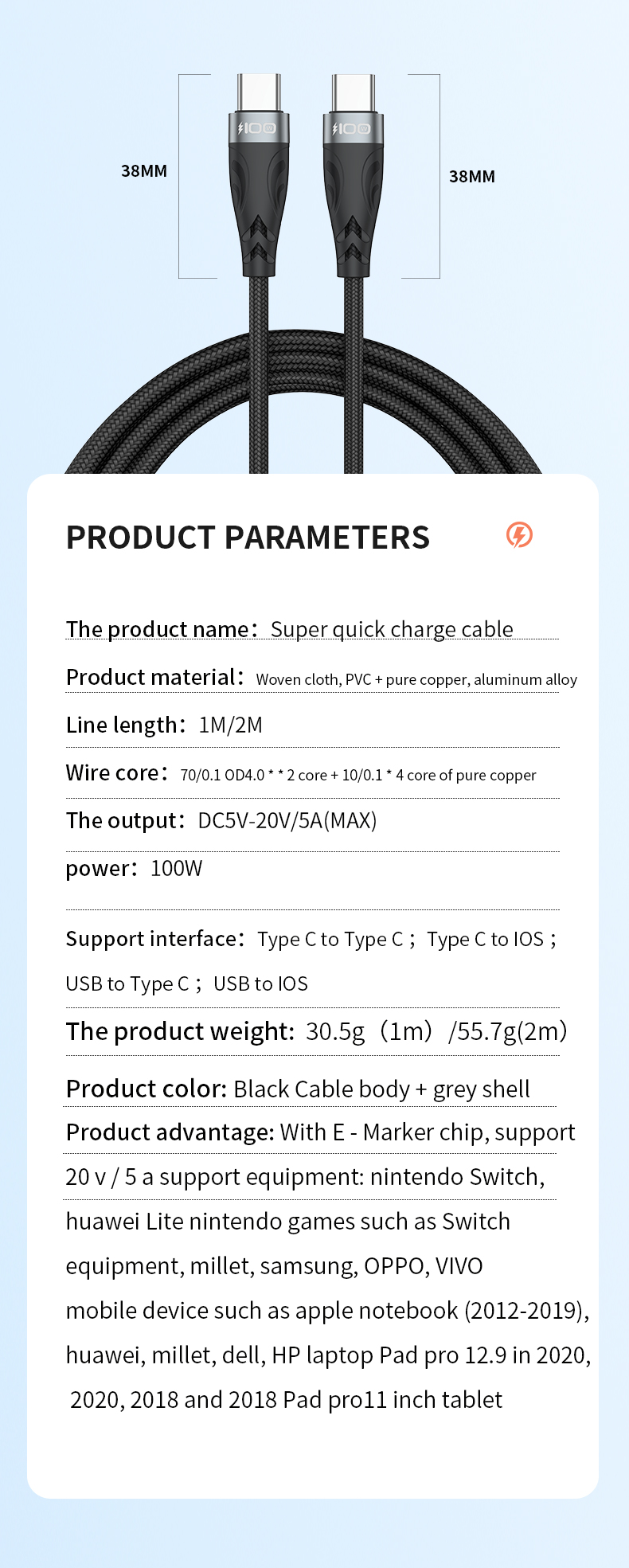Click the PRODUCT PARAMETERS heading
Screen dimensions: 629x1568
(248, 538)
